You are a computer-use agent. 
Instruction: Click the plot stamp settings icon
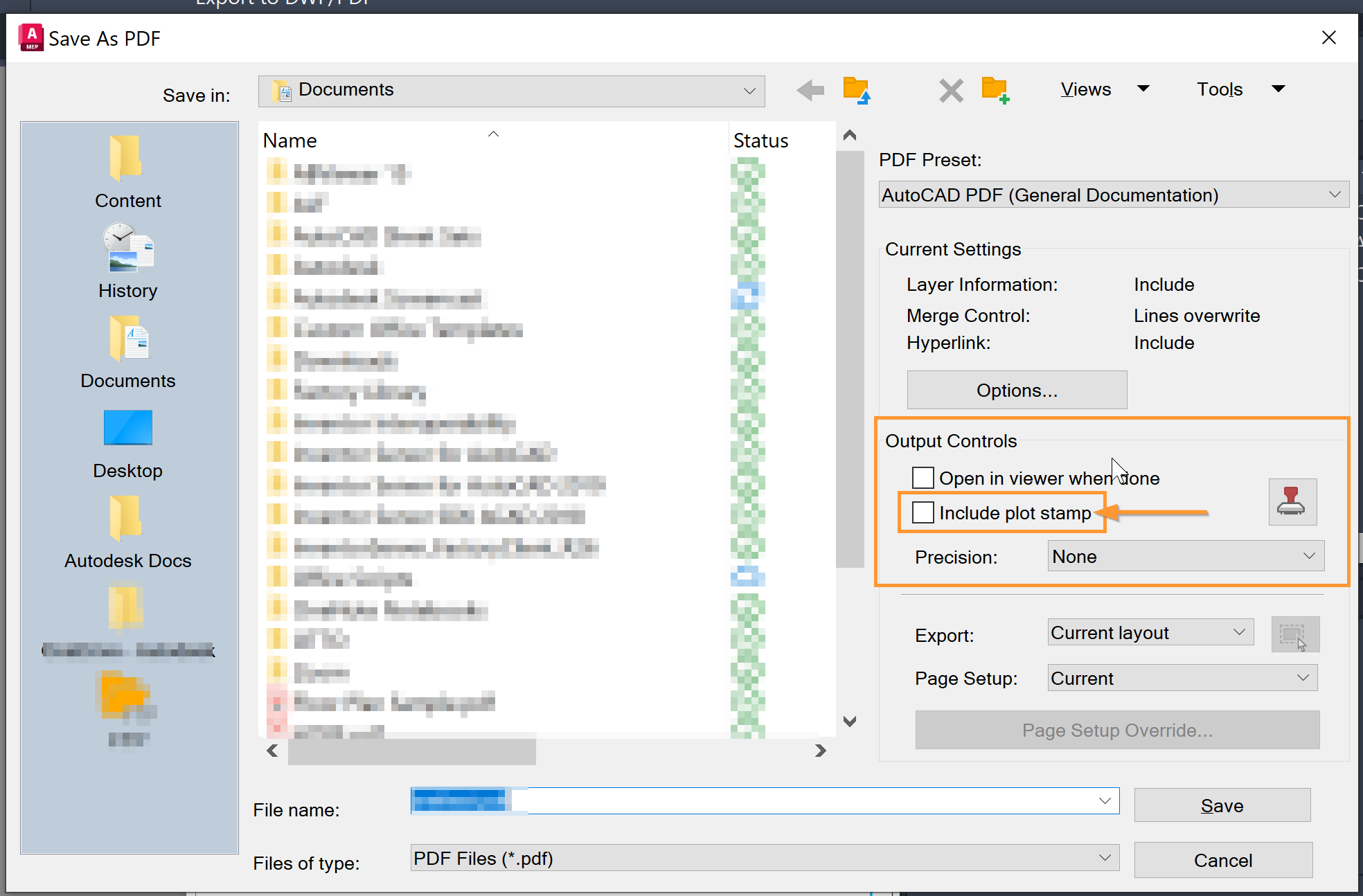[x=1292, y=502]
